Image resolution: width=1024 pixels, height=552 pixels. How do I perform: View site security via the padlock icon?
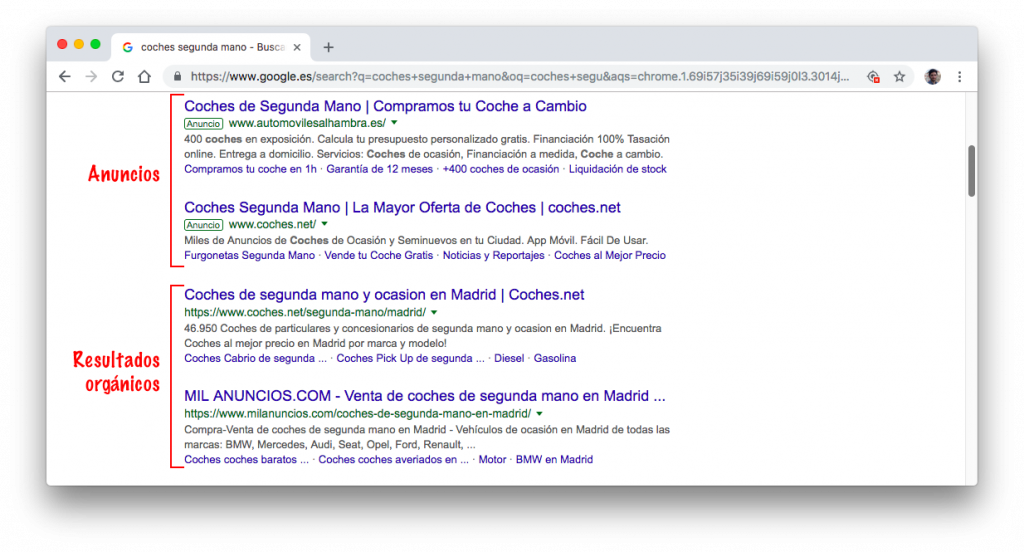tap(177, 76)
